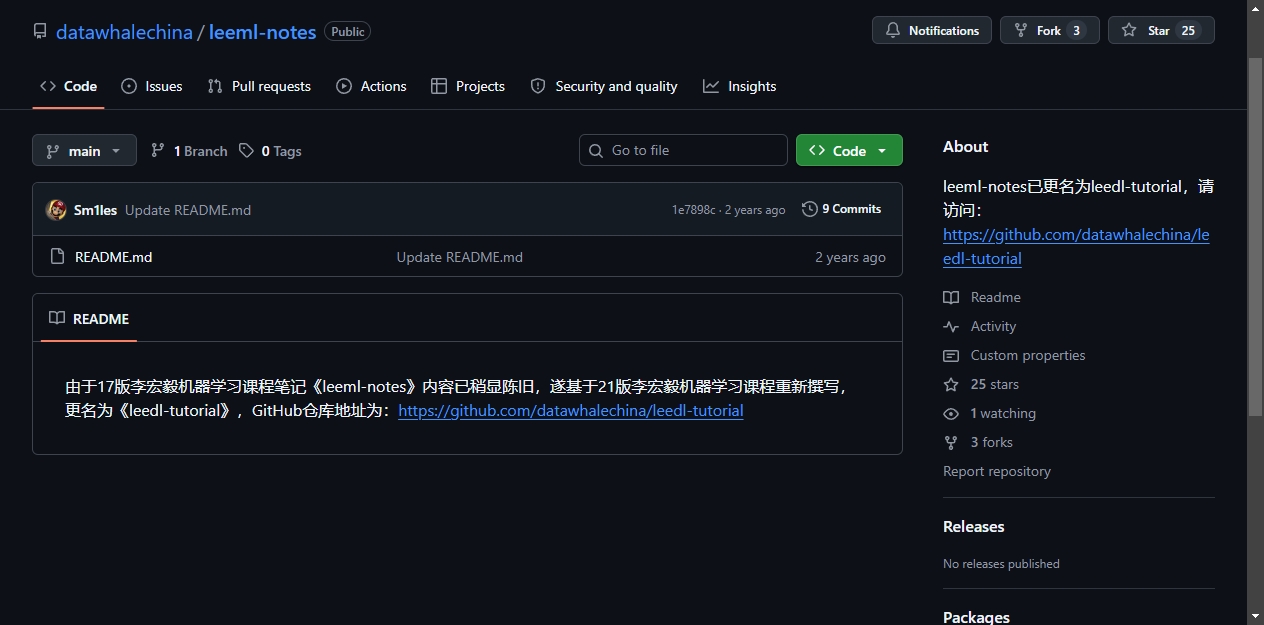Fork the repository
1264x625 pixels.
[1049, 30]
